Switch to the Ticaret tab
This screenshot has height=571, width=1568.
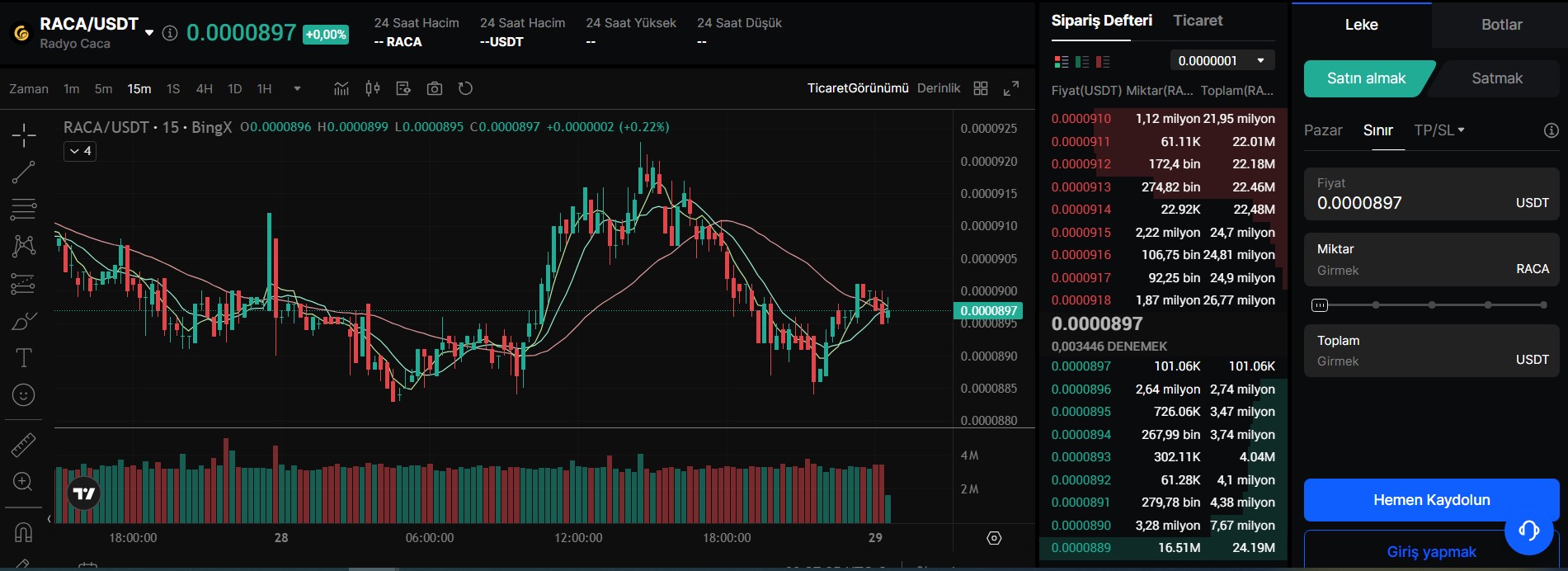(1198, 21)
